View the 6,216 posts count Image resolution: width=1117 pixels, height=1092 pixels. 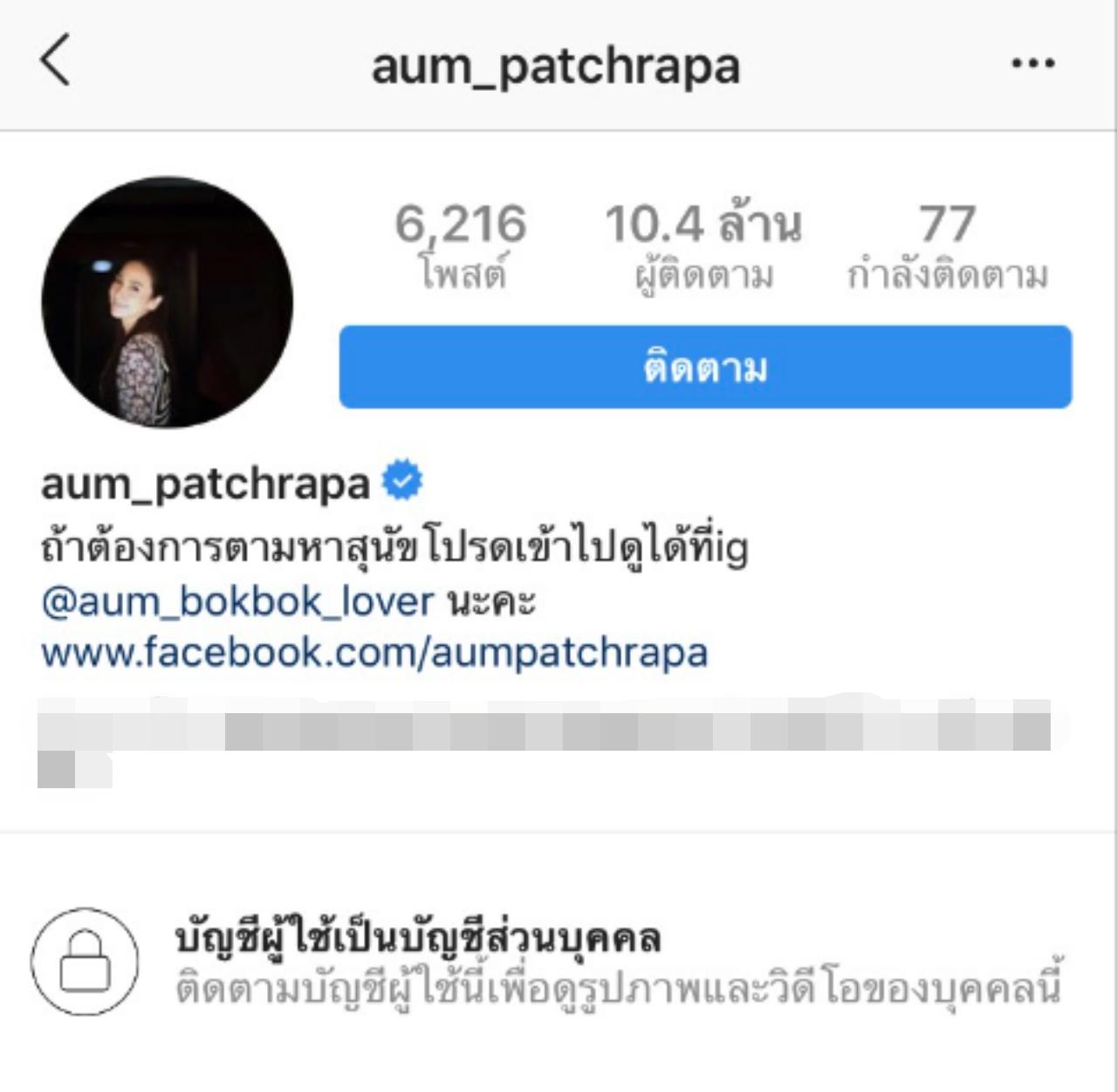pos(461,224)
